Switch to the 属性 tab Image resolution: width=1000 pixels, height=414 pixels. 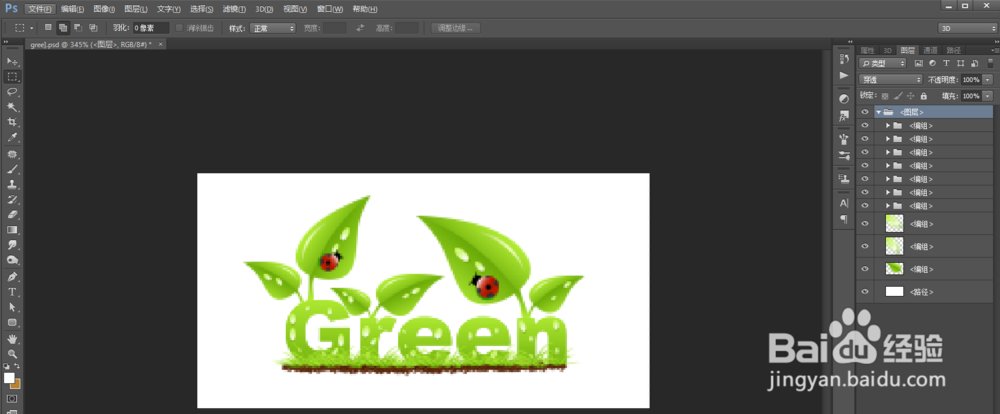coord(867,50)
